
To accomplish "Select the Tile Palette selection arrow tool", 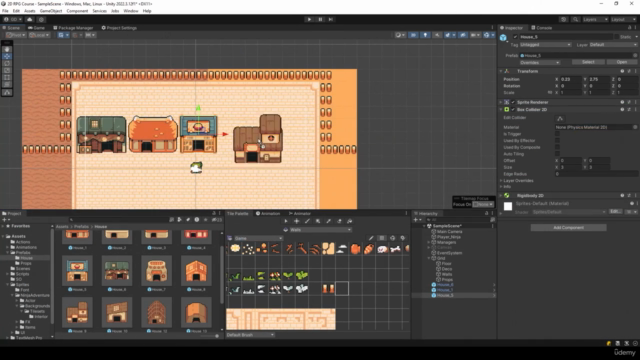I will [x=286, y=221].
